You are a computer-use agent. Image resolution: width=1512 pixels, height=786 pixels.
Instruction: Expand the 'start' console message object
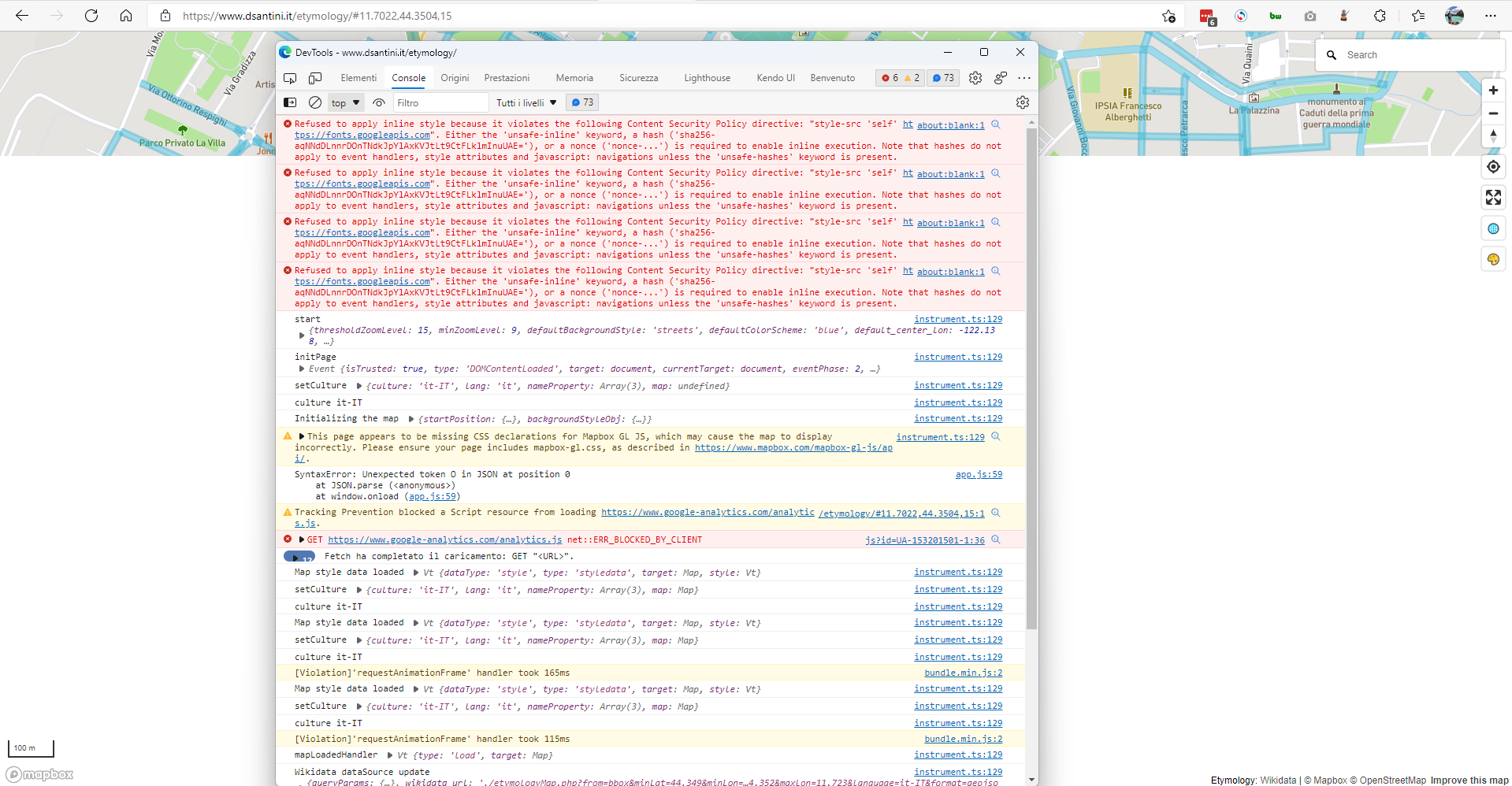pyautogui.click(x=302, y=335)
